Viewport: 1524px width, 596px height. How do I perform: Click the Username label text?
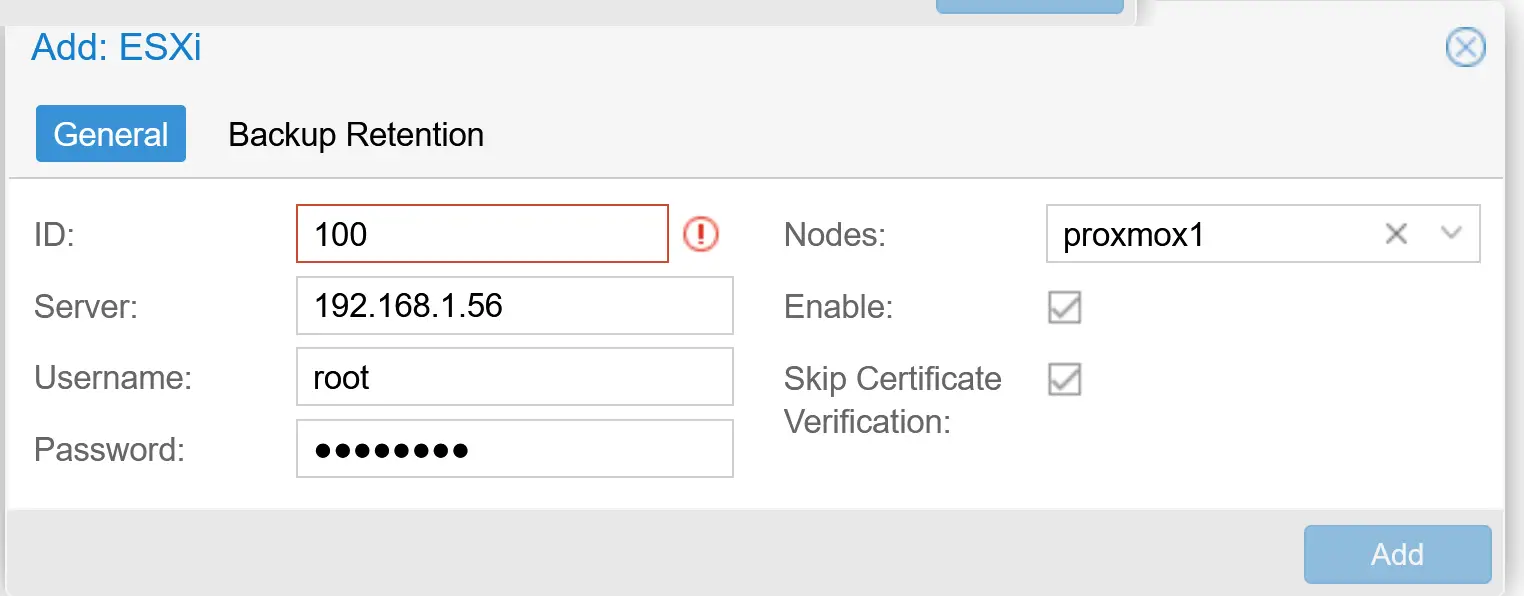click(113, 378)
